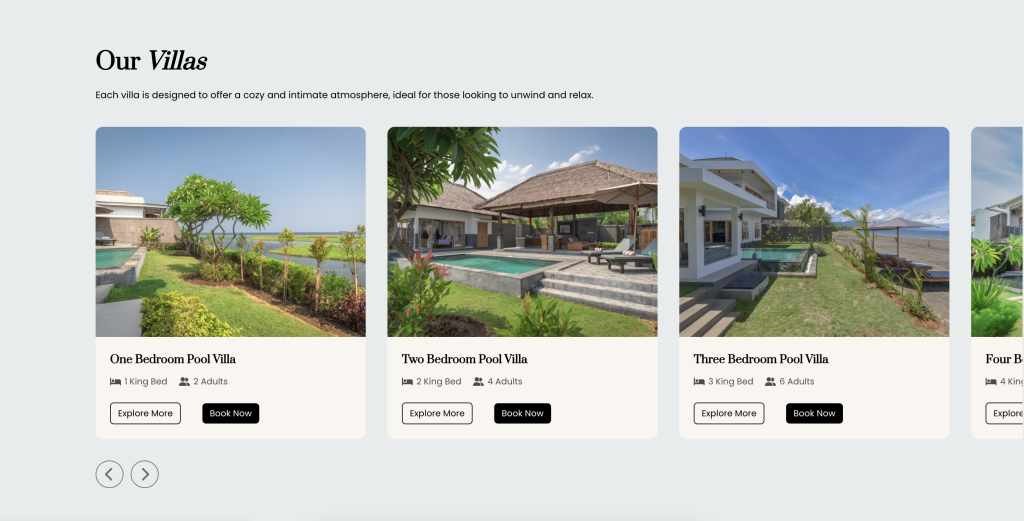Open the One Bedroom Pool Villa photo
This screenshot has height=521, width=1024.
pyautogui.click(x=231, y=232)
